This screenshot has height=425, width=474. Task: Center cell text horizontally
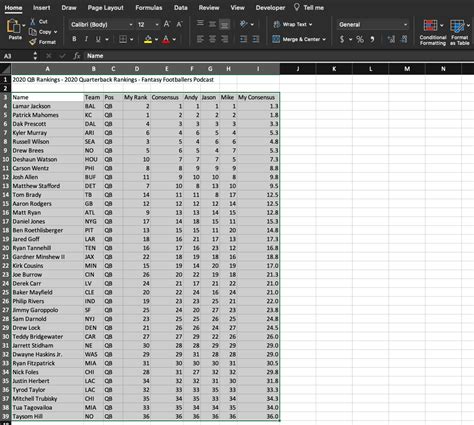[212, 39]
